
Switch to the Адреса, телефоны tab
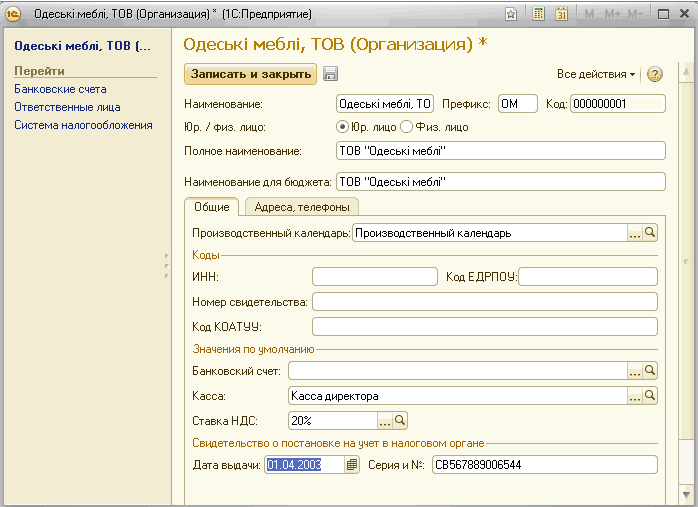(302, 207)
